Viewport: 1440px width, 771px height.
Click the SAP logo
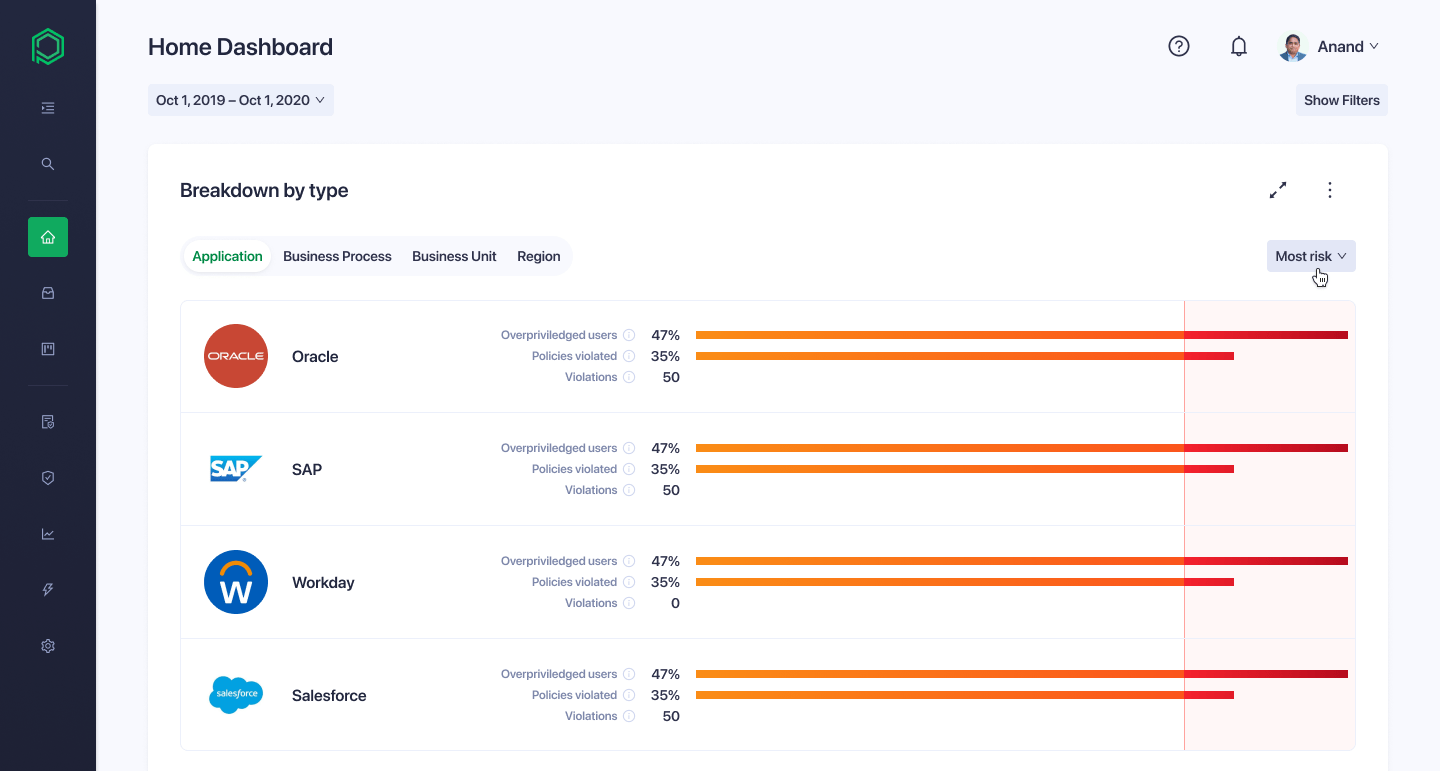point(236,469)
